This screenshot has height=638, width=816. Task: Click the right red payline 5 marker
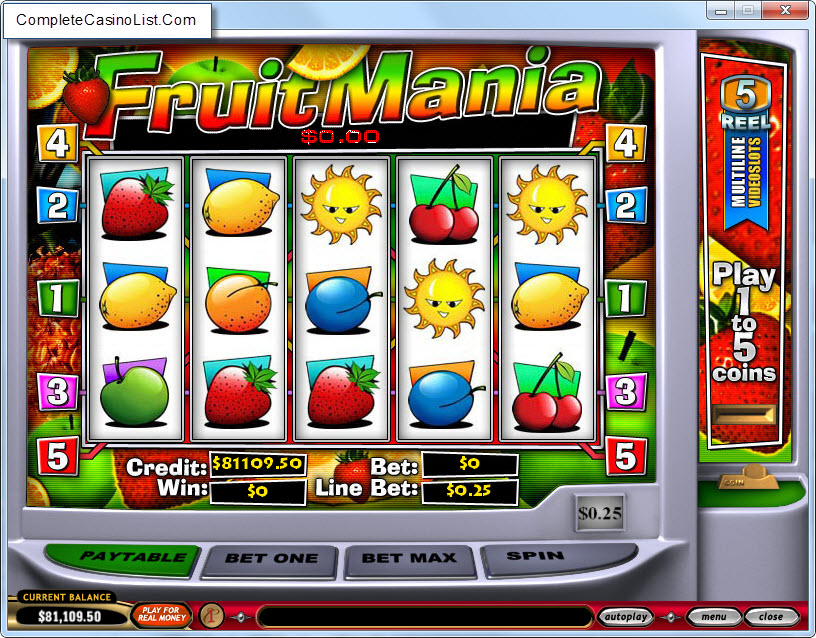(626, 456)
